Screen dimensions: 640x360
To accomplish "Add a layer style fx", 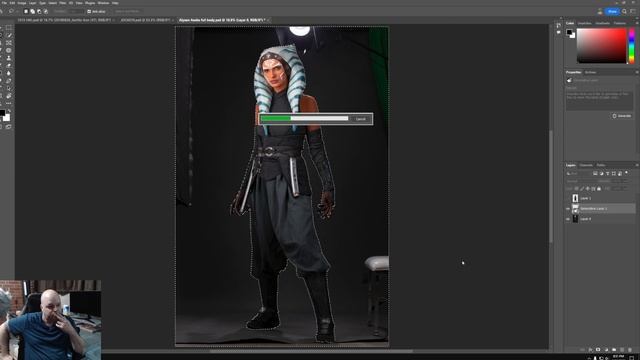I will point(590,350).
